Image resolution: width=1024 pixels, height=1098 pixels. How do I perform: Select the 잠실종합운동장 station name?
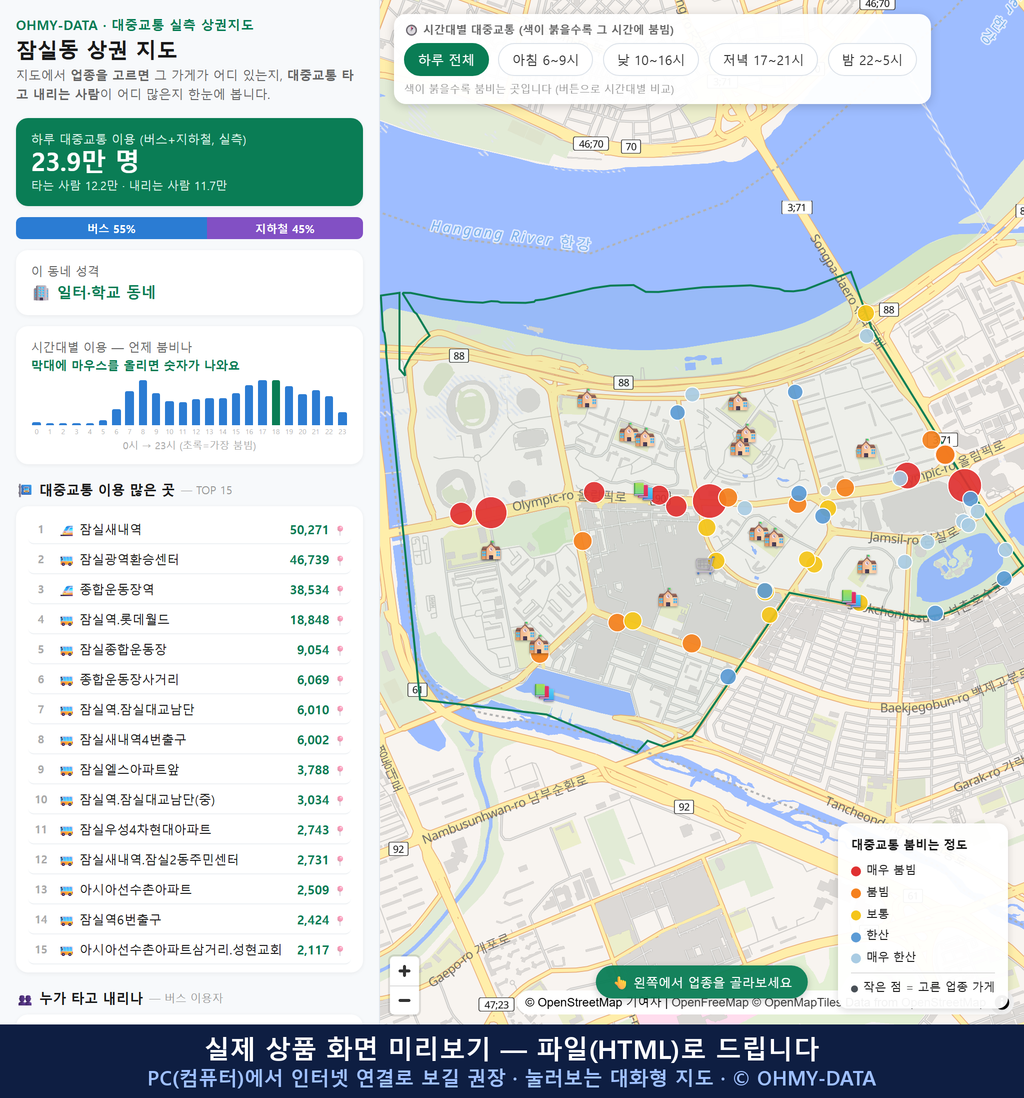tap(123, 650)
